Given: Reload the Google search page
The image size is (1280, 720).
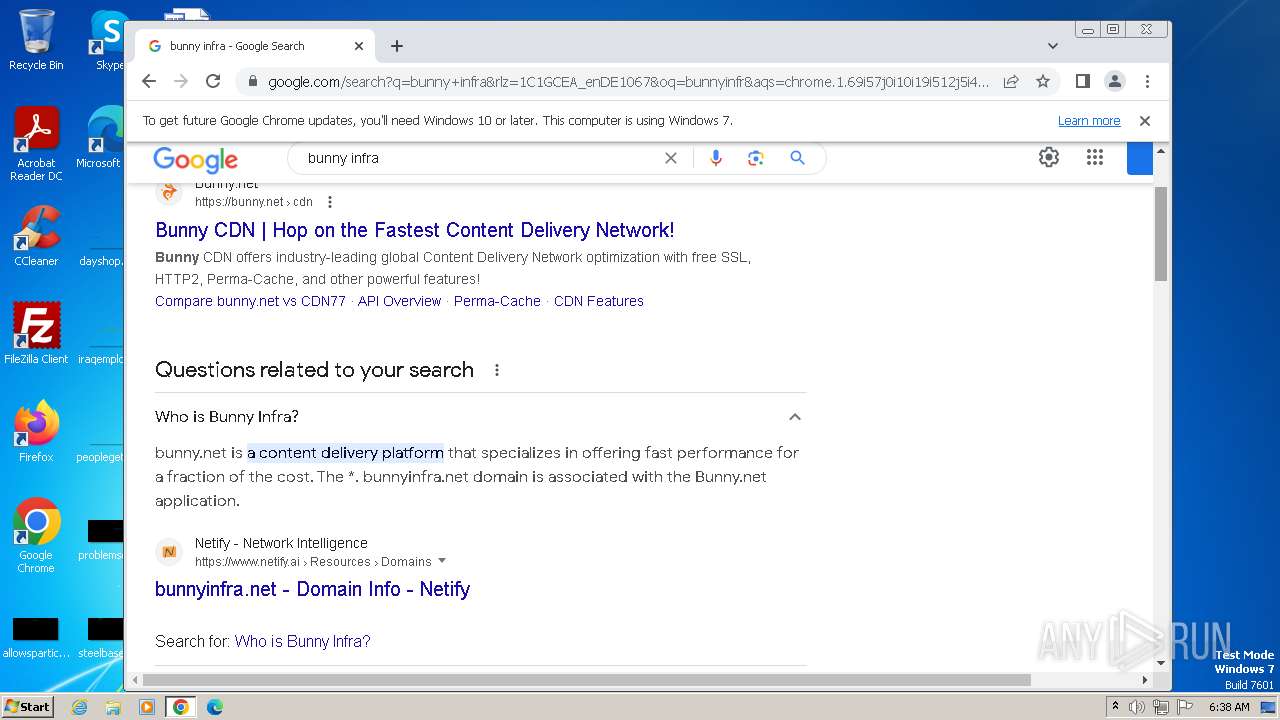Looking at the screenshot, I should pyautogui.click(x=213, y=81).
